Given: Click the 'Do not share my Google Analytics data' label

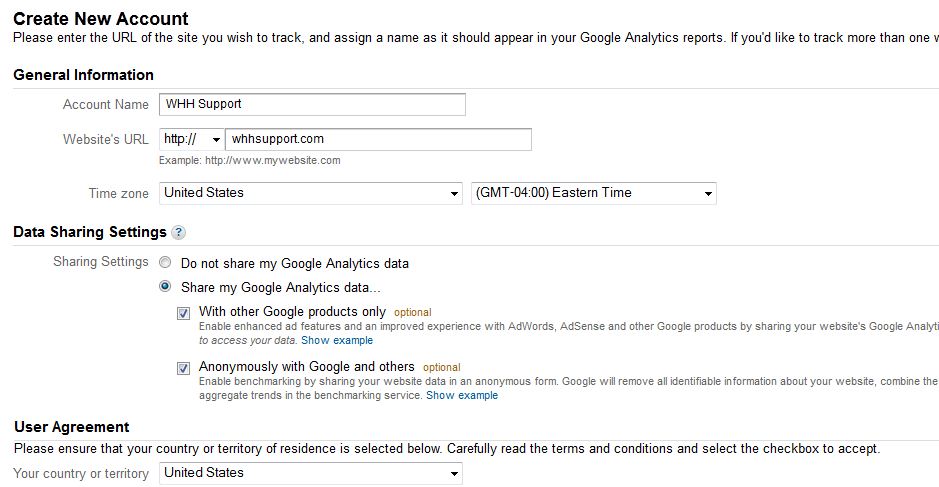Looking at the screenshot, I should (x=294, y=264).
